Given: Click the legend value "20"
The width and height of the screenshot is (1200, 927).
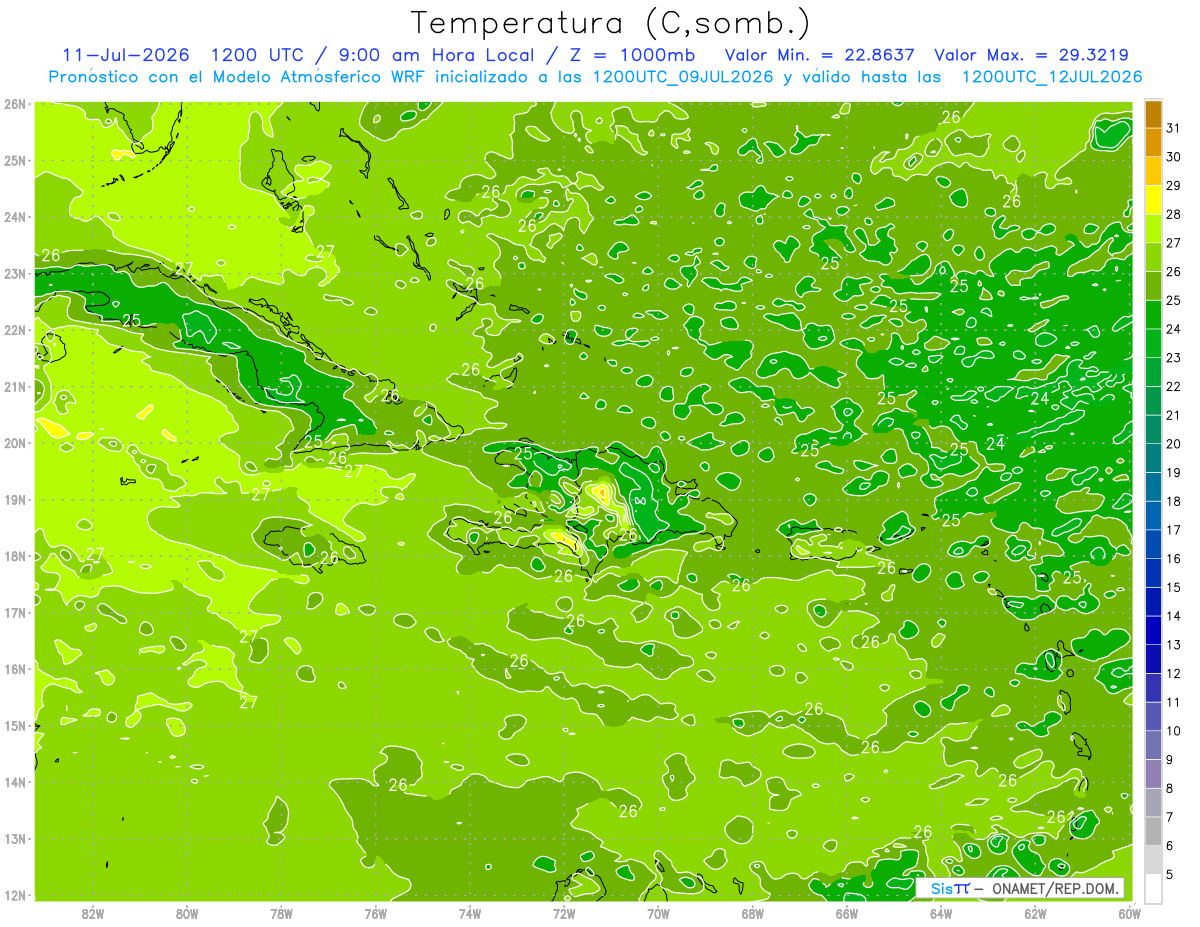Looking at the screenshot, I should pos(1174,444).
